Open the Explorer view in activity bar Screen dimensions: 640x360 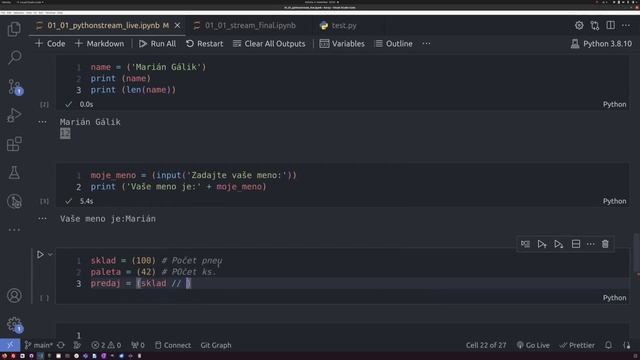[14, 29]
